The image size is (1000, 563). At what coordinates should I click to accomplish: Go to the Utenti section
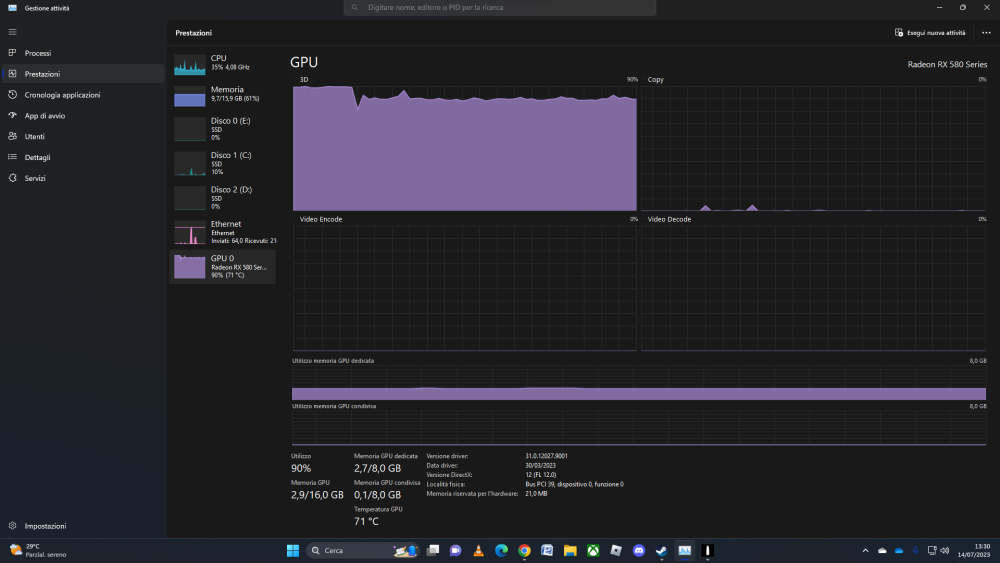tap(83, 136)
